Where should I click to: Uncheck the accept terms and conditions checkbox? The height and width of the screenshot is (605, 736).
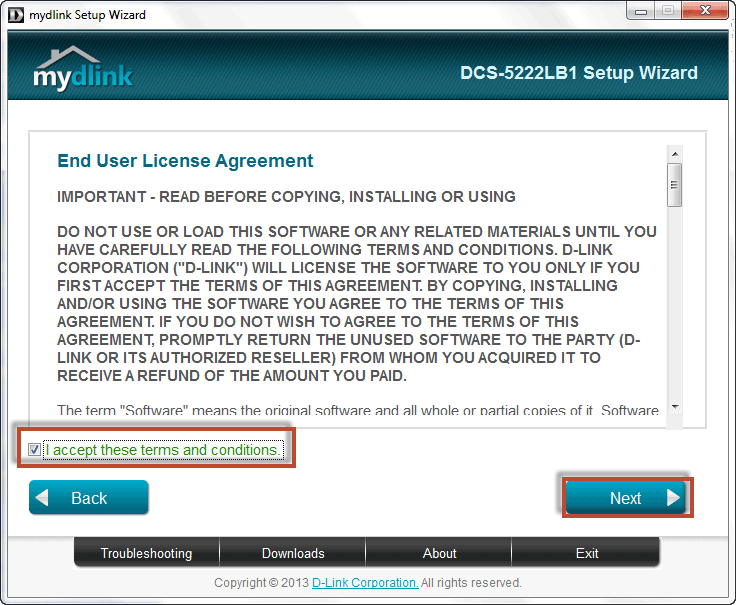(34, 450)
